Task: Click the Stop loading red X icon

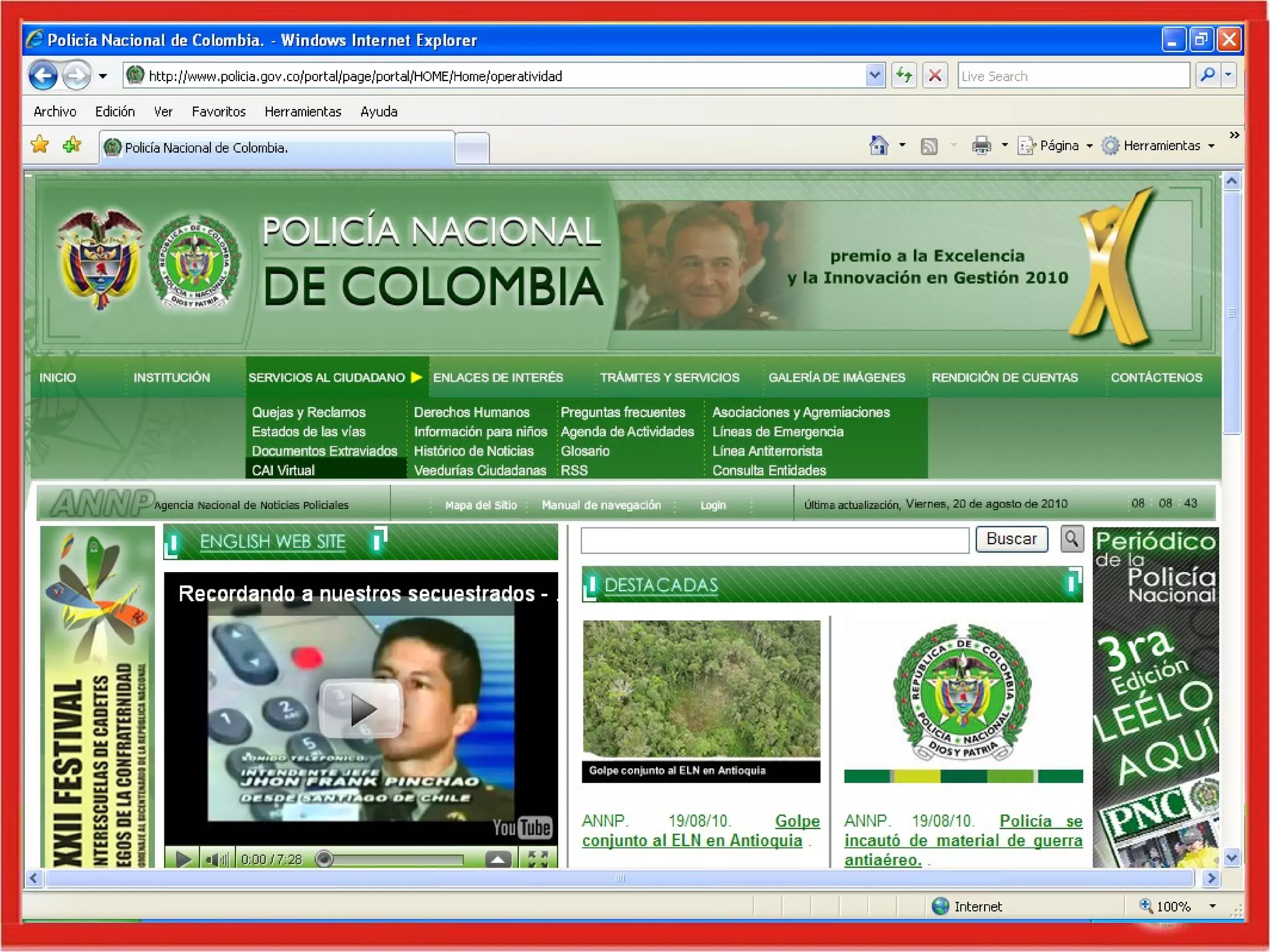Action: (x=935, y=76)
